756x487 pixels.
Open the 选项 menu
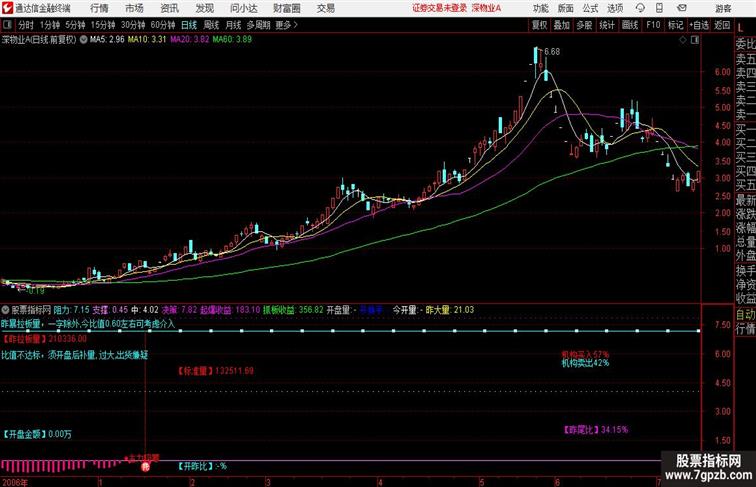[x=615, y=8]
